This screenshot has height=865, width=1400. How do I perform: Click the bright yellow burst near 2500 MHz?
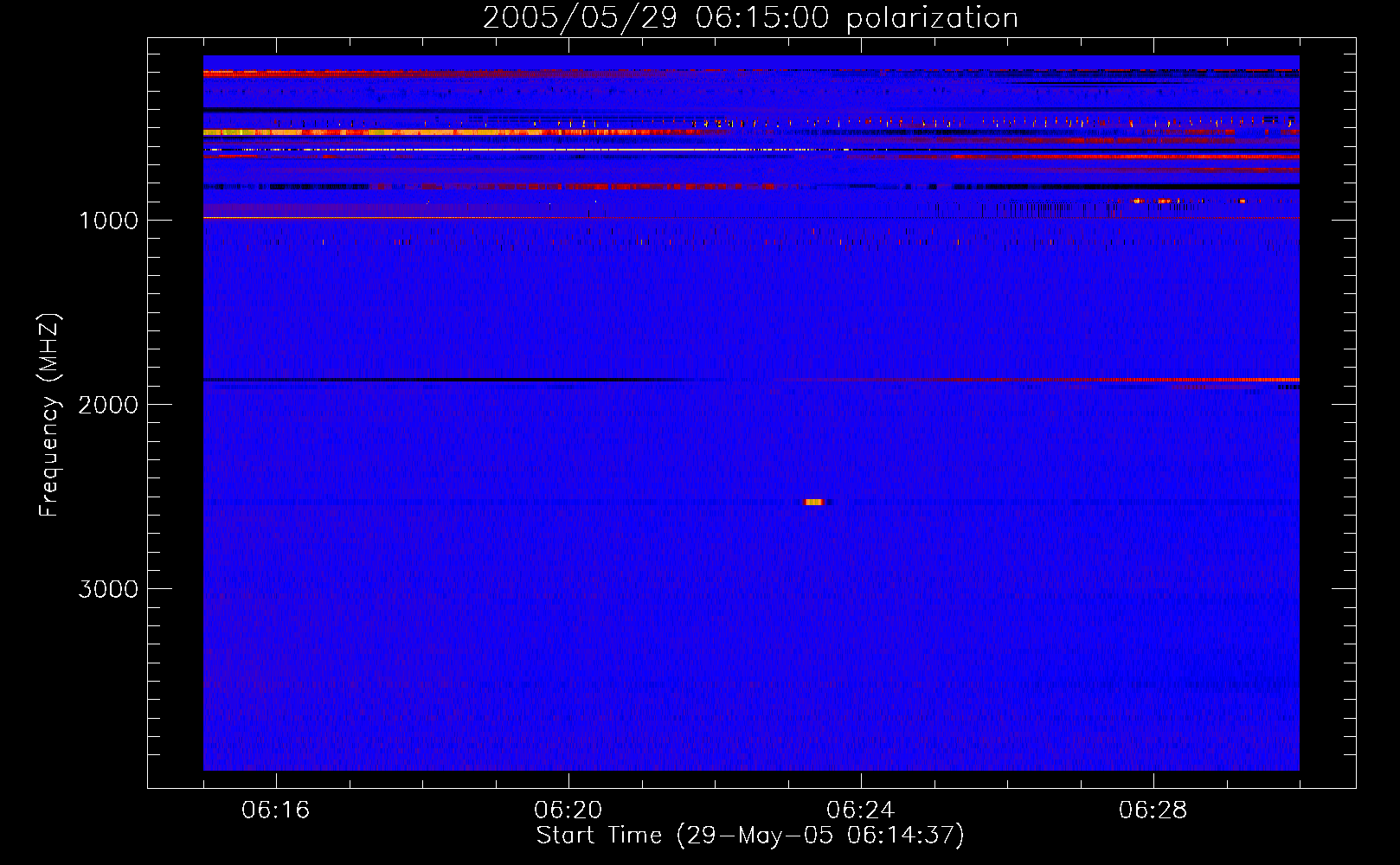pyautogui.click(x=814, y=502)
